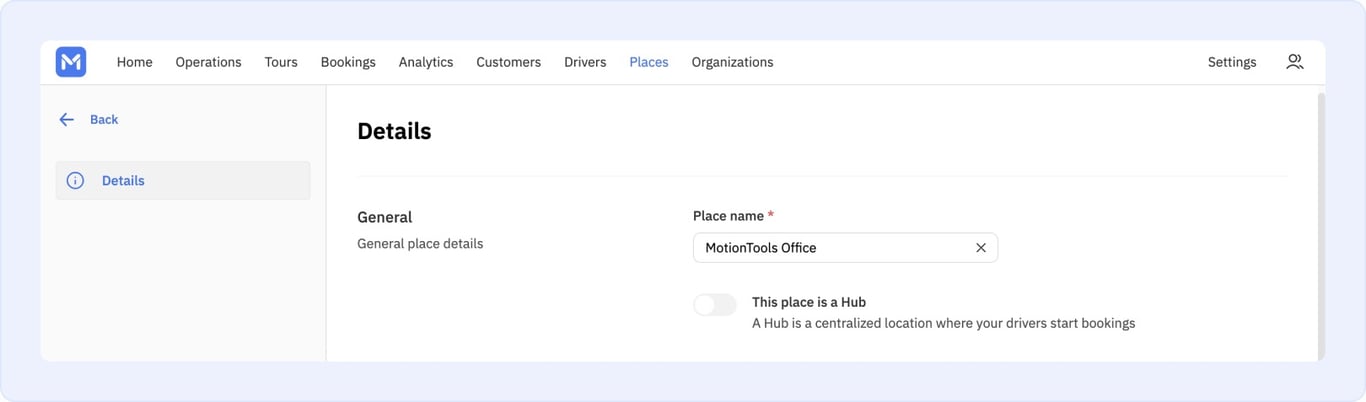Click the Back link in sidebar
1366x402 pixels.
[104, 120]
